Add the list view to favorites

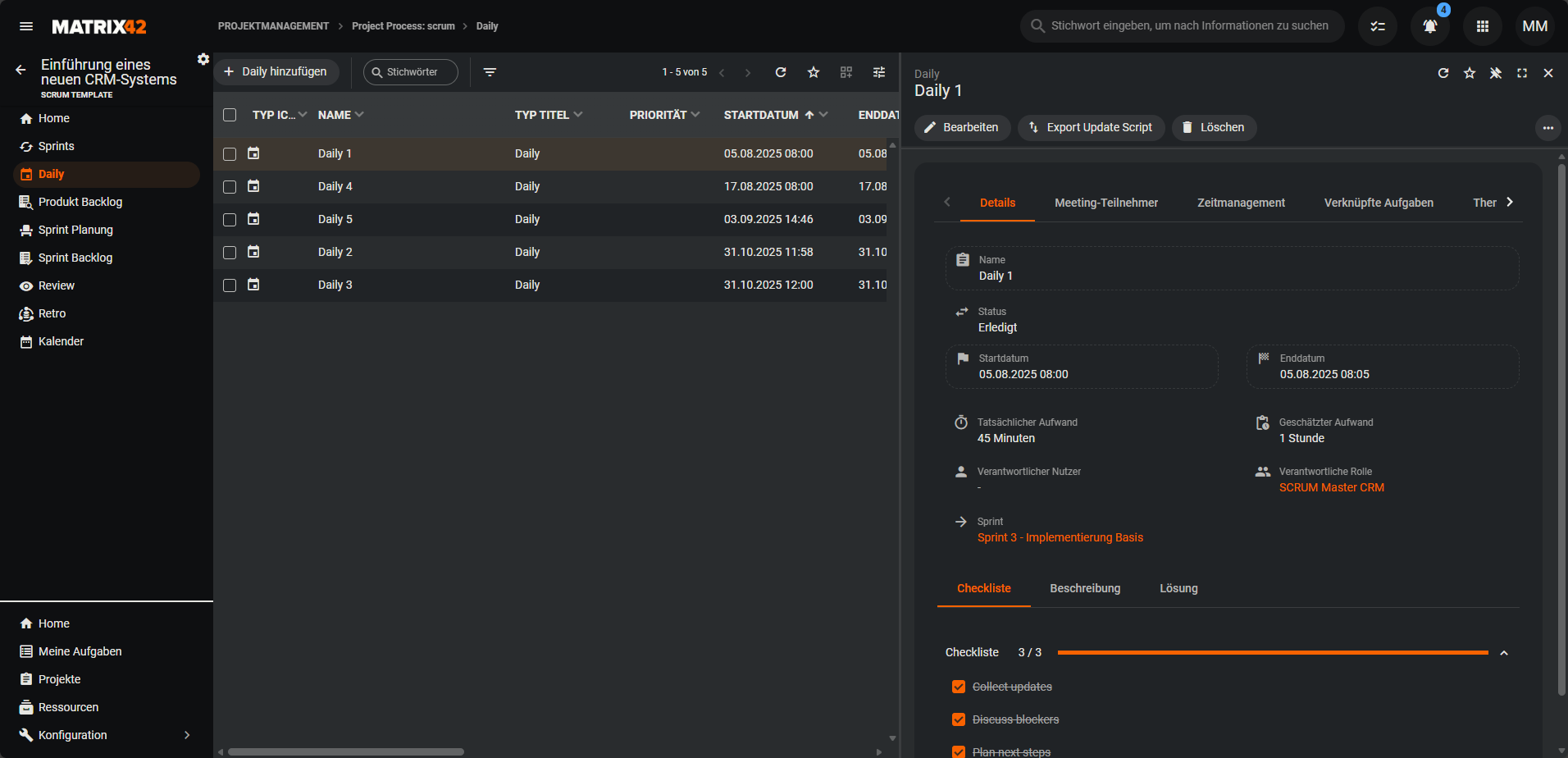[x=814, y=72]
